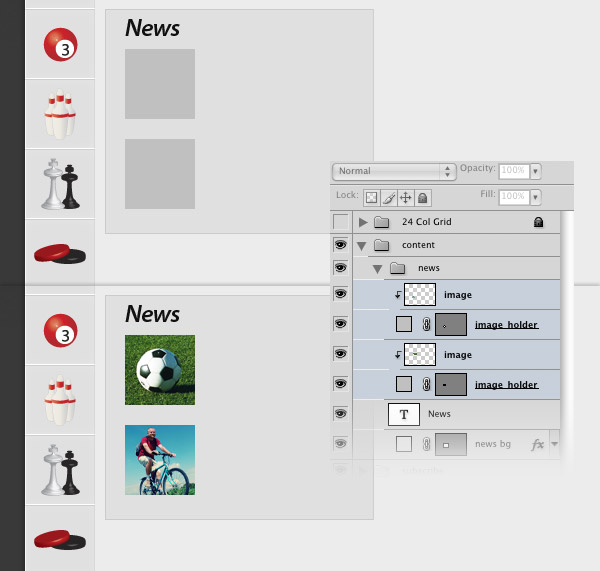The image size is (600, 571).
Task: Open the Normal blend mode dropdown
Action: click(x=394, y=171)
